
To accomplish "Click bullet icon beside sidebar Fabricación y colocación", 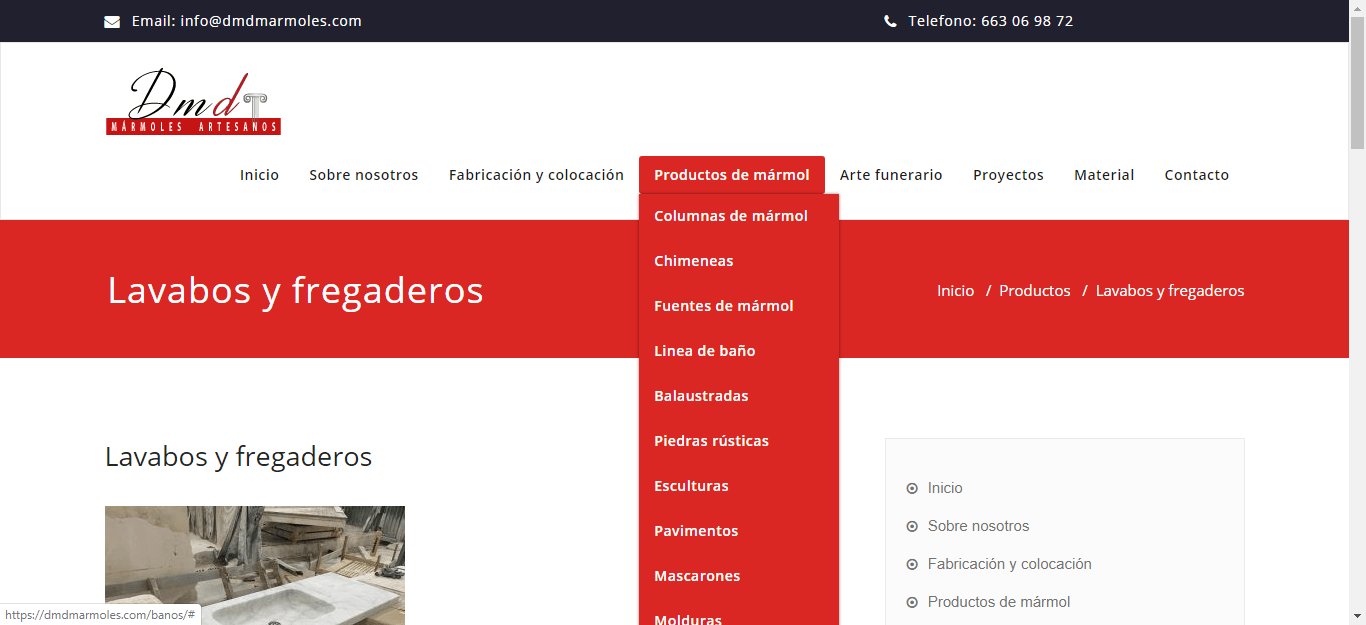I will tap(912, 565).
